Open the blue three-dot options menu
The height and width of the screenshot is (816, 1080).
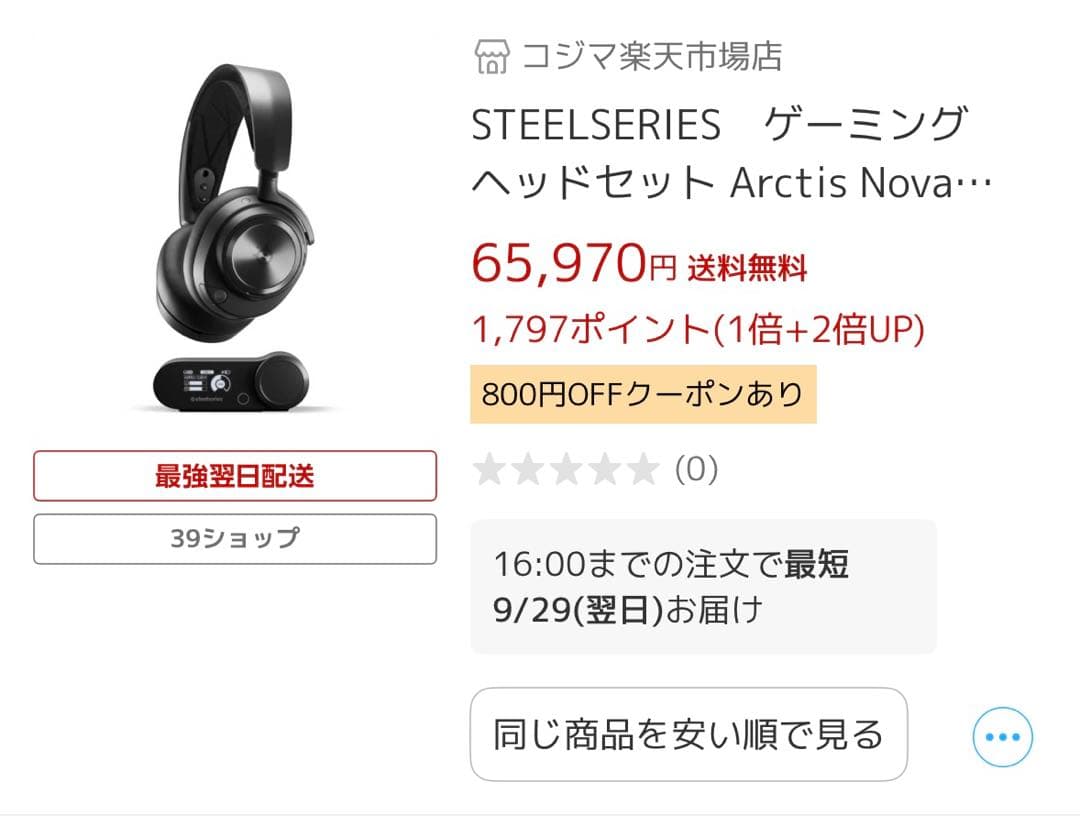click(x=1003, y=735)
